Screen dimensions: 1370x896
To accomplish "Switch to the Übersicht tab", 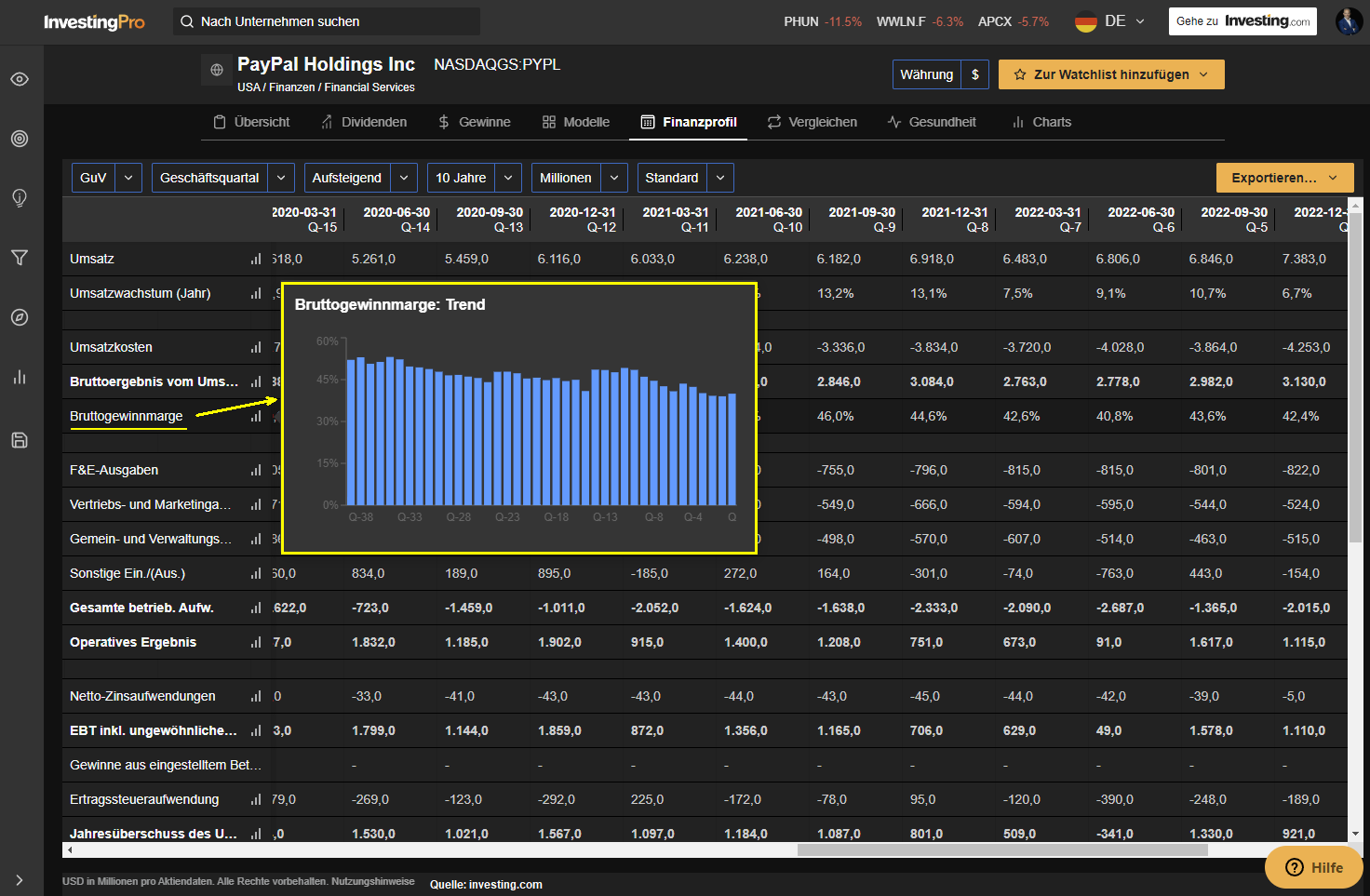I will click(x=251, y=122).
